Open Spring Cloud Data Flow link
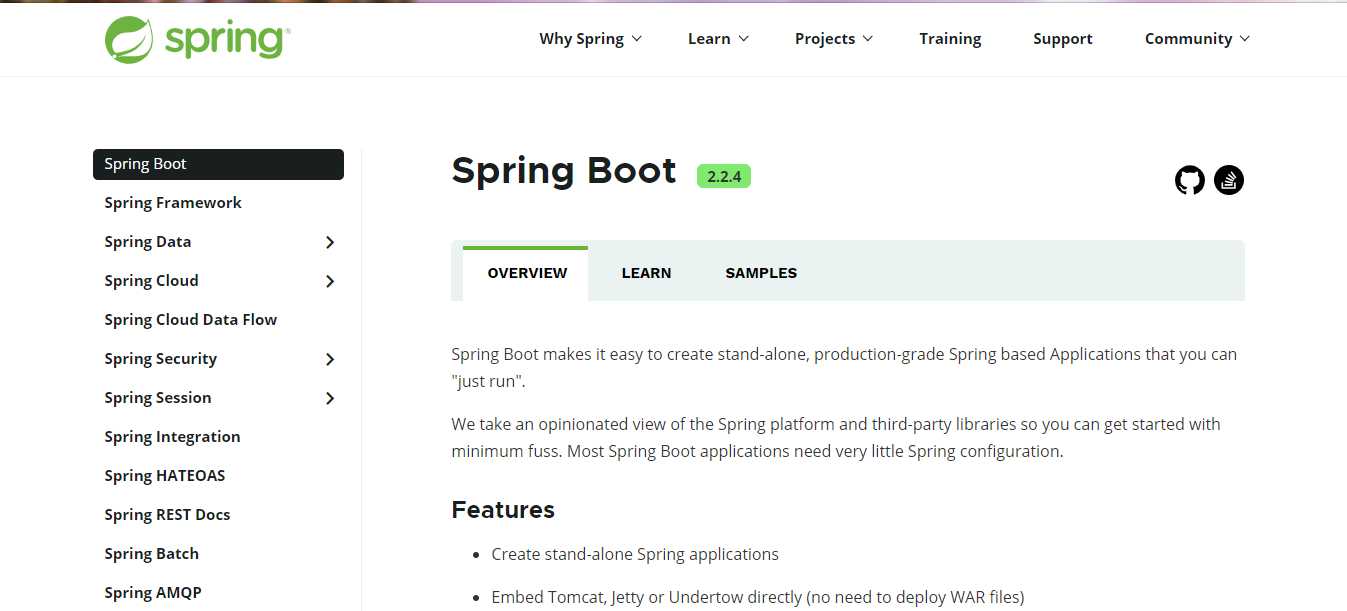The height and width of the screenshot is (611, 1347). pos(191,320)
